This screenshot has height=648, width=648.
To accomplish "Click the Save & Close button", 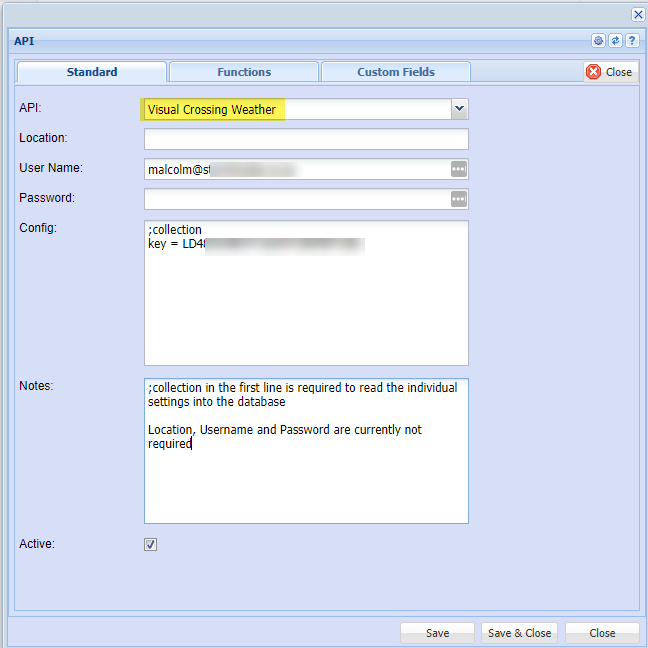I will click(x=519, y=633).
